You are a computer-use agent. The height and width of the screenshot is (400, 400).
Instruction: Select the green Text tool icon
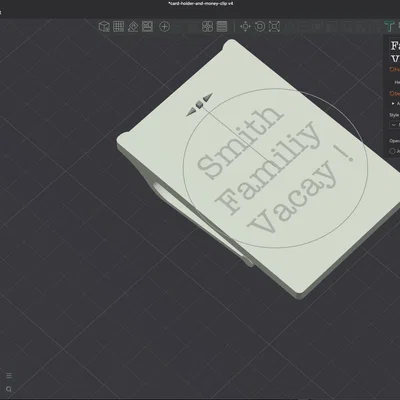tap(389, 26)
